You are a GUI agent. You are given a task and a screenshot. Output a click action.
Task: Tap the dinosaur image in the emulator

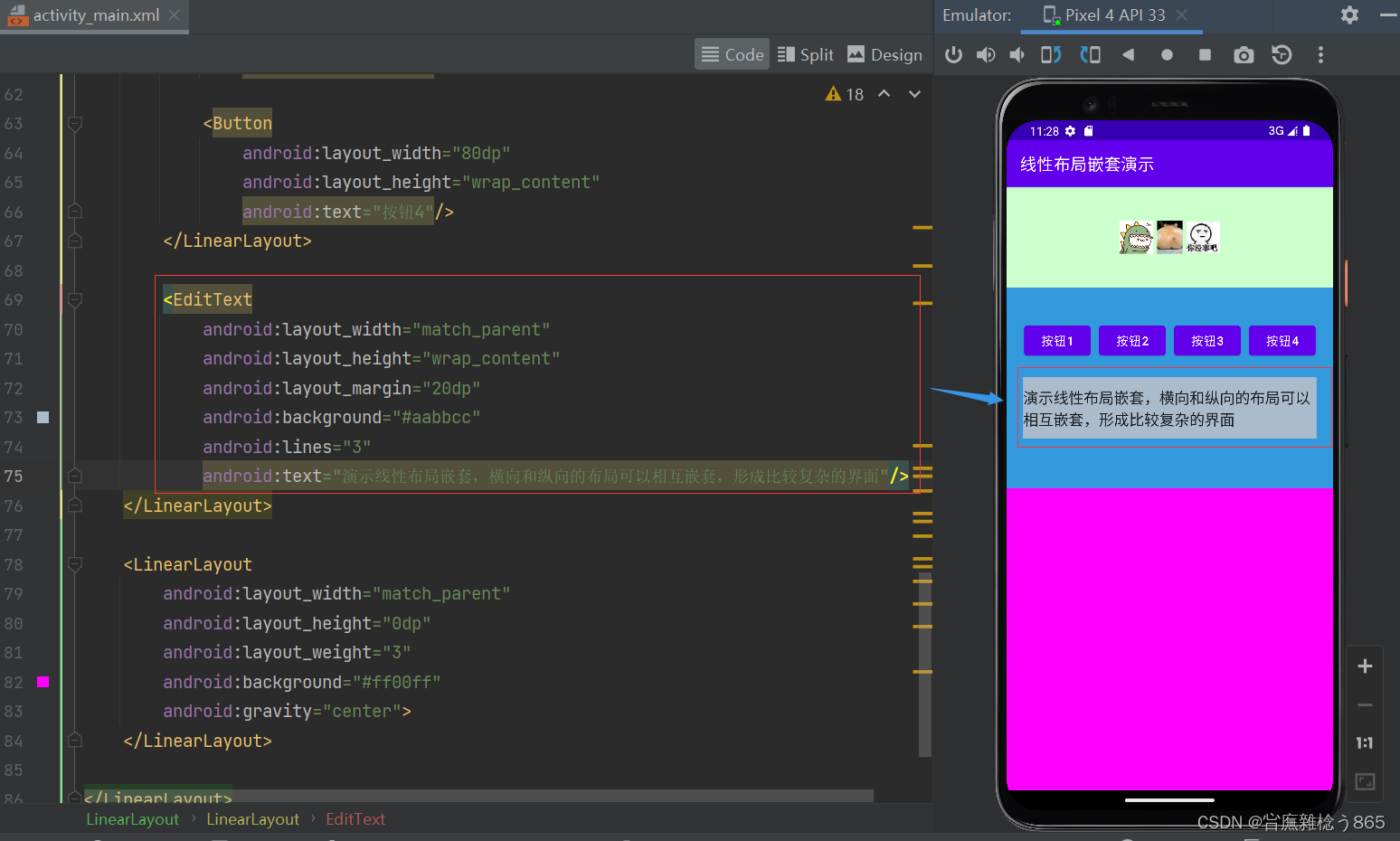[1136, 237]
